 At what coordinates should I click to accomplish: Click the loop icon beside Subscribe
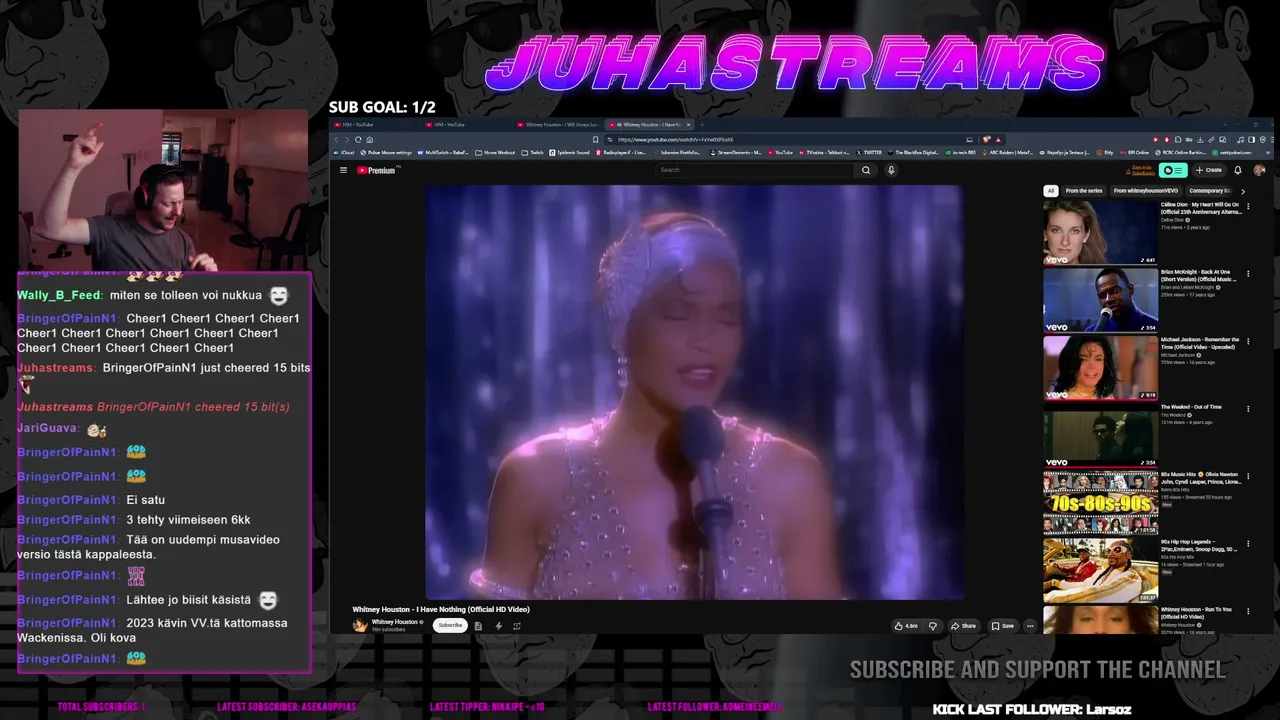[x=517, y=626]
